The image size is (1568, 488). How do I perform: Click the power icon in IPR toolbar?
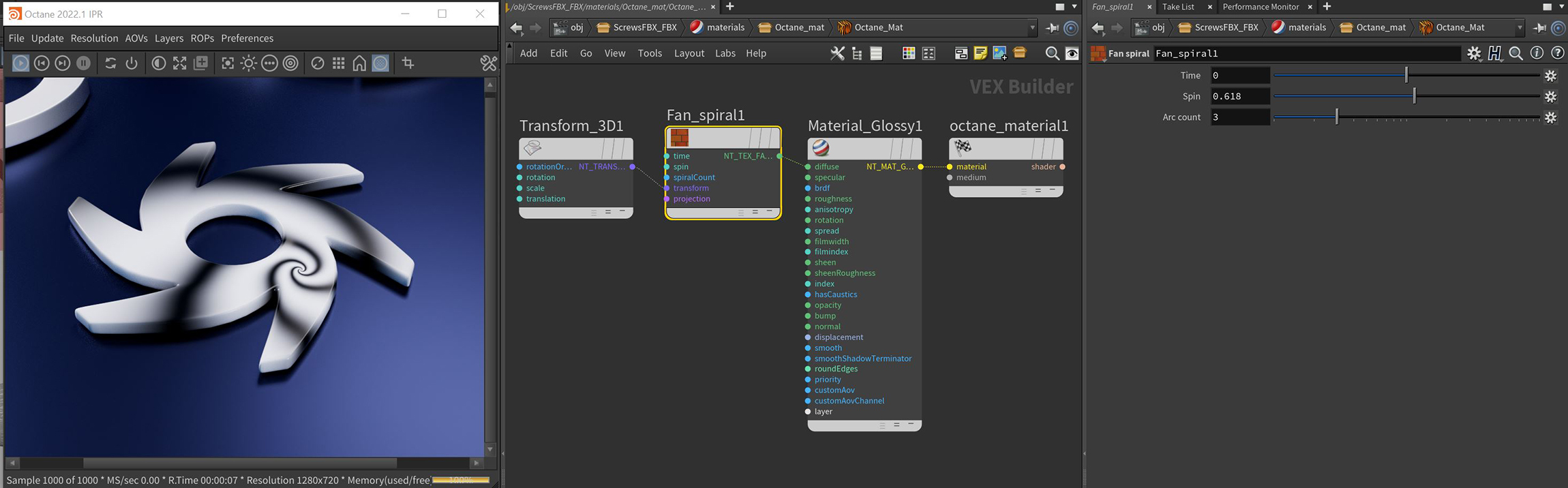pyautogui.click(x=132, y=63)
